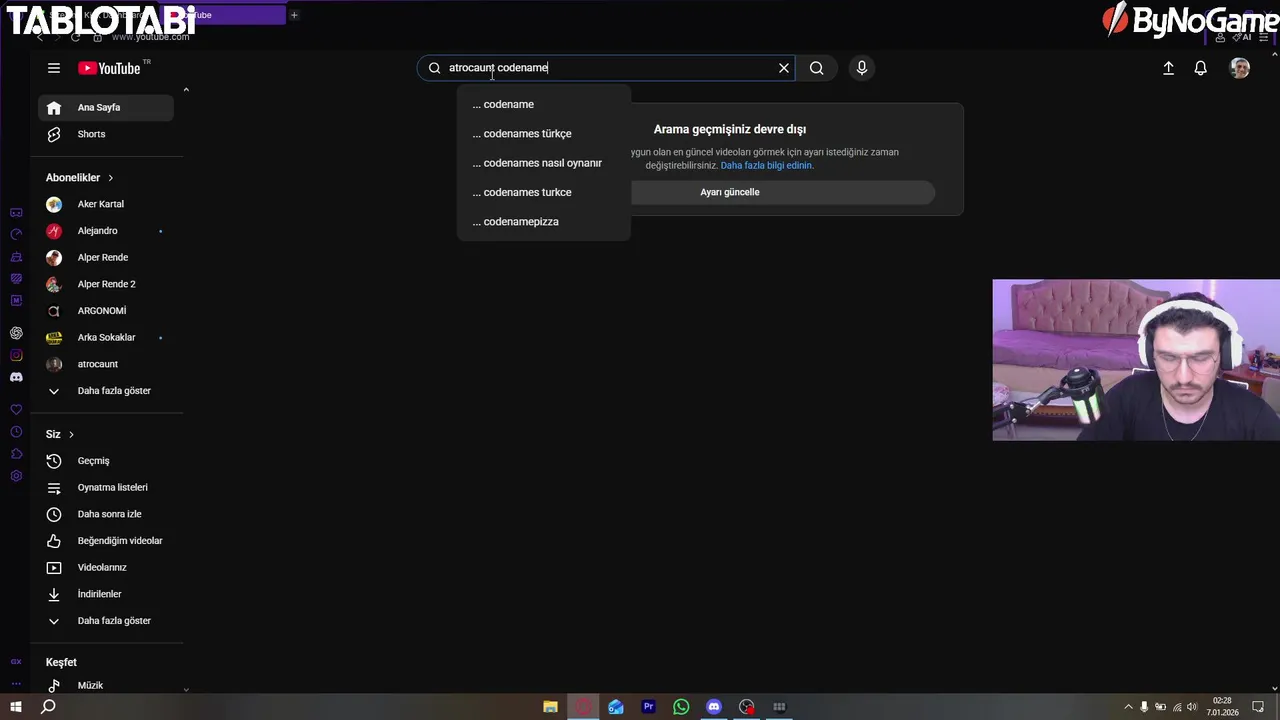Select suggestion '... codename'

pyautogui.click(x=544, y=104)
